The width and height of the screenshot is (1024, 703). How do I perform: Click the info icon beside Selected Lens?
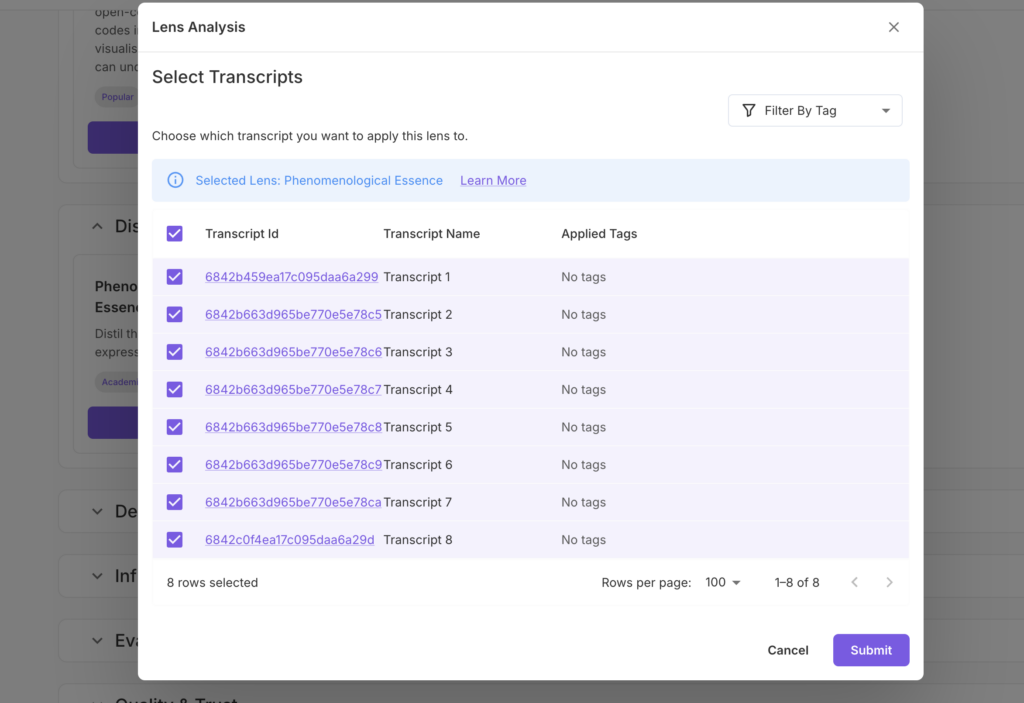pyautogui.click(x=175, y=180)
